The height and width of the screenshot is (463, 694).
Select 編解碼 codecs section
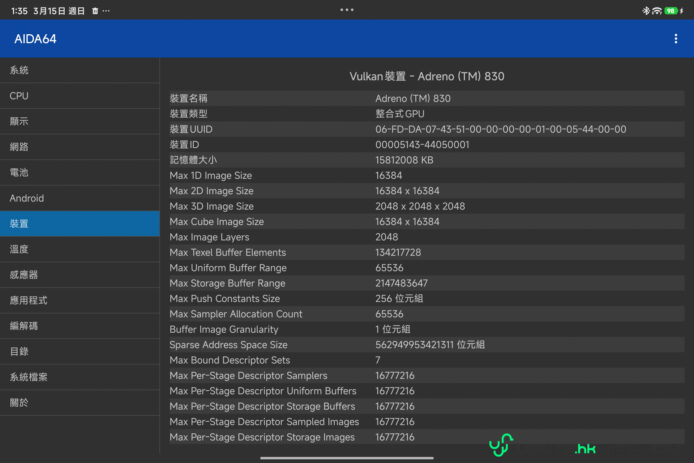point(80,326)
